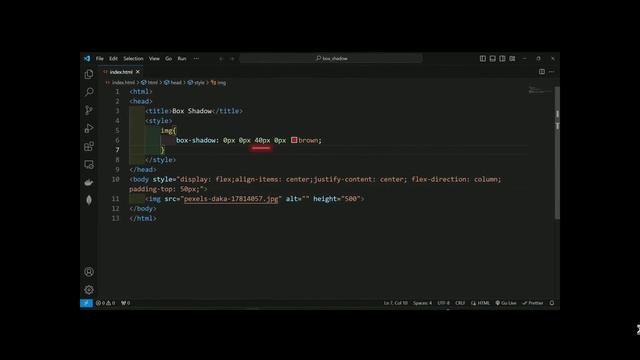Click the remote window indicator in status bar

tap(86, 303)
